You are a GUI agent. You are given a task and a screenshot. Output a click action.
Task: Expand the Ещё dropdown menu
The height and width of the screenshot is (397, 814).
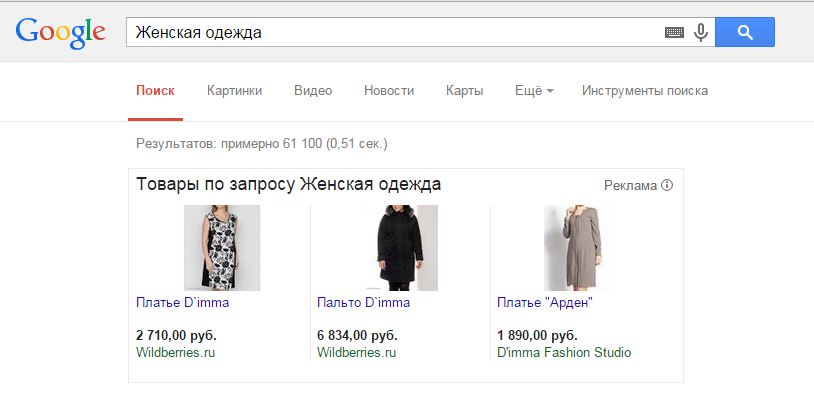(x=534, y=91)
